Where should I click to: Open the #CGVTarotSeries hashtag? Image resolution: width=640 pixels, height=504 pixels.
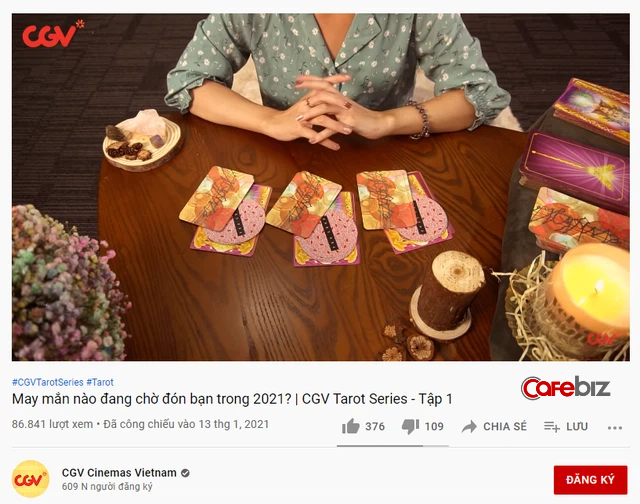48,382
